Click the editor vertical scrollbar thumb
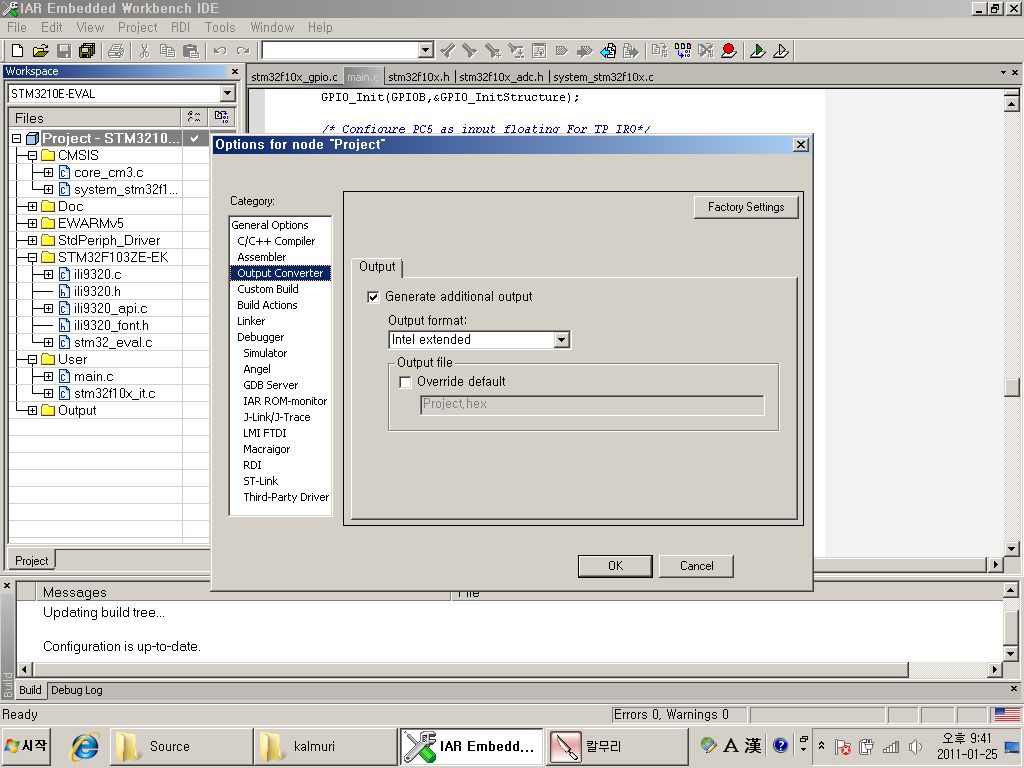Viewport: 1024px width, 768px height. (x=1012, y=387)
